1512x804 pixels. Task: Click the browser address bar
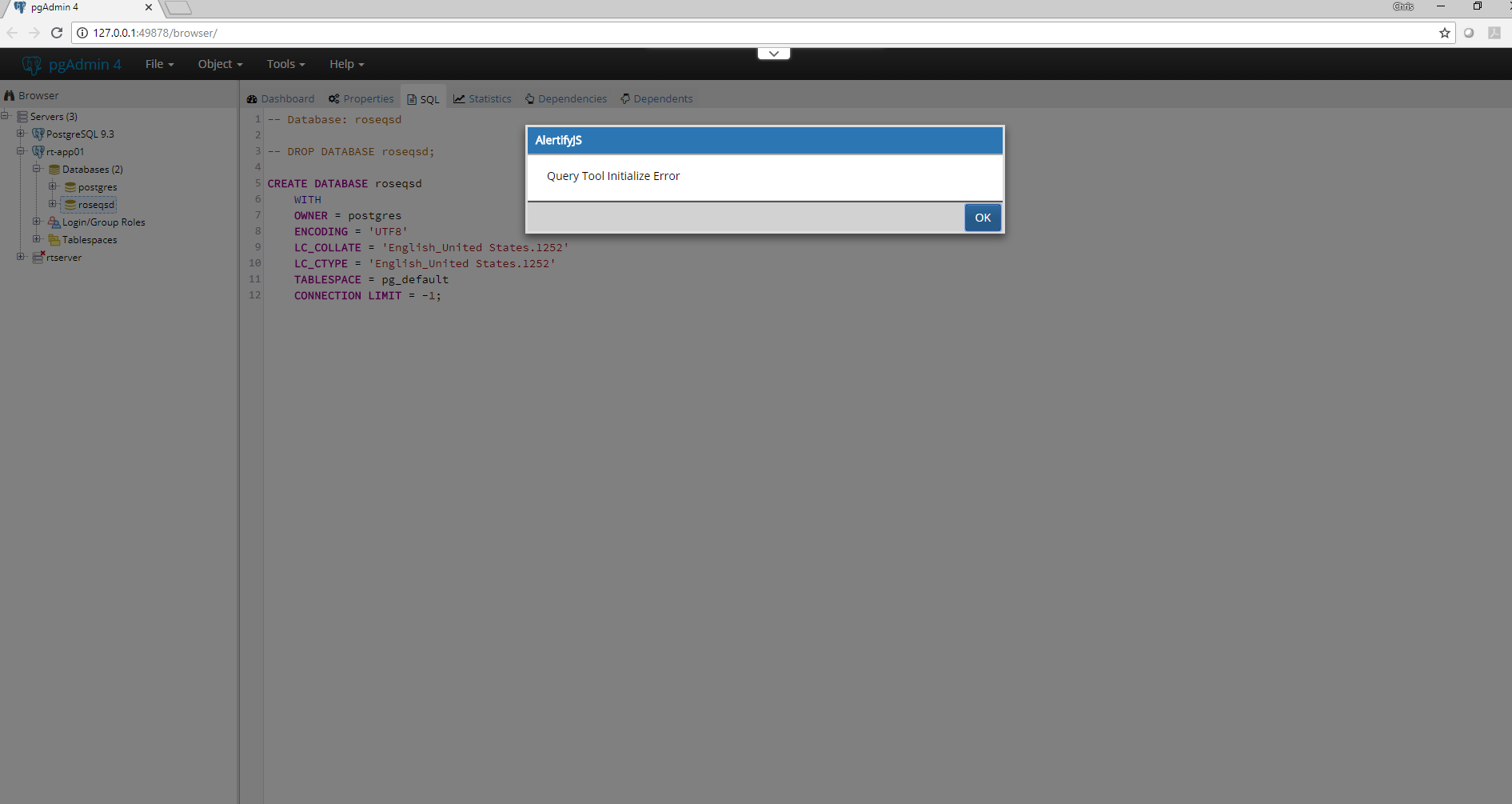pyautogui.click(x=720, y=33)
